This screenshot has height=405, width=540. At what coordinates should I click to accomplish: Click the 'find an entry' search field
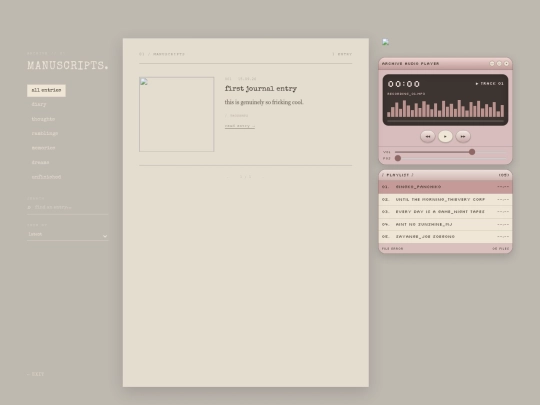tap(68, 207)
